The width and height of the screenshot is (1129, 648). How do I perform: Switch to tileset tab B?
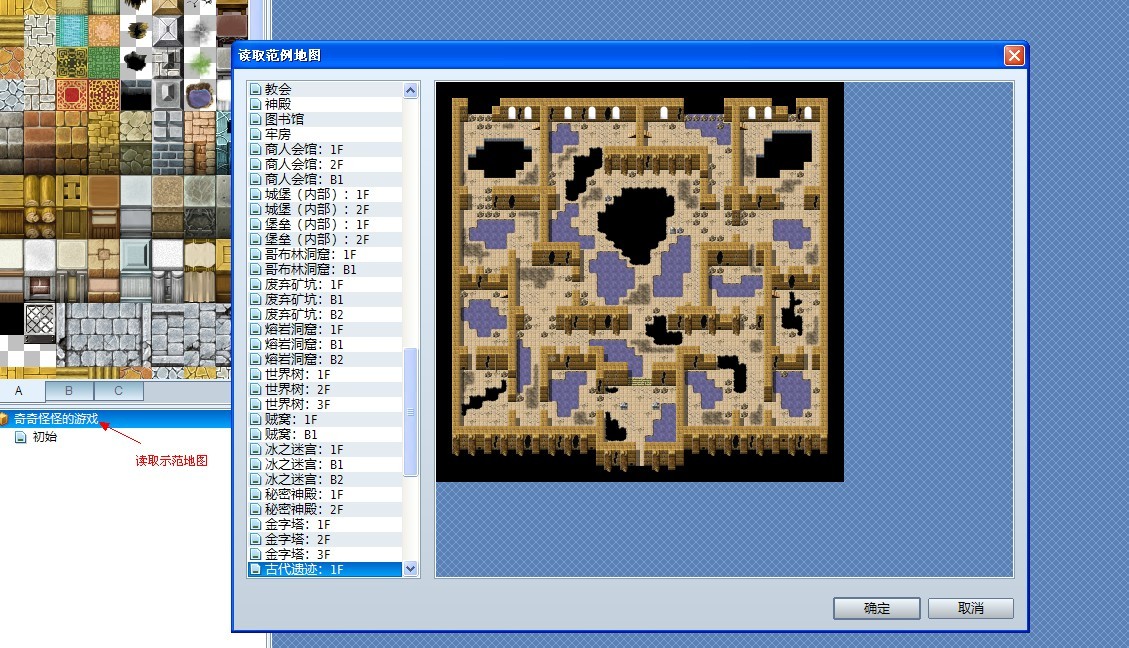coord(69,390)
